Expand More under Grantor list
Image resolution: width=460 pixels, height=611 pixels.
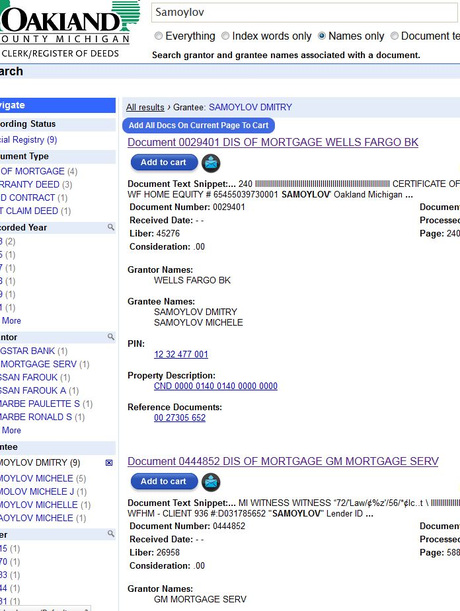(x=11, y=430)
